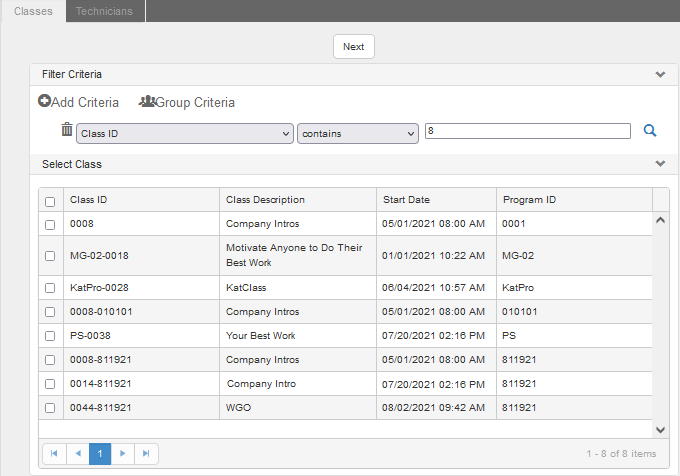The image size is (680, 476).
Task: Click the Next button
Action: tap(354, 46)
